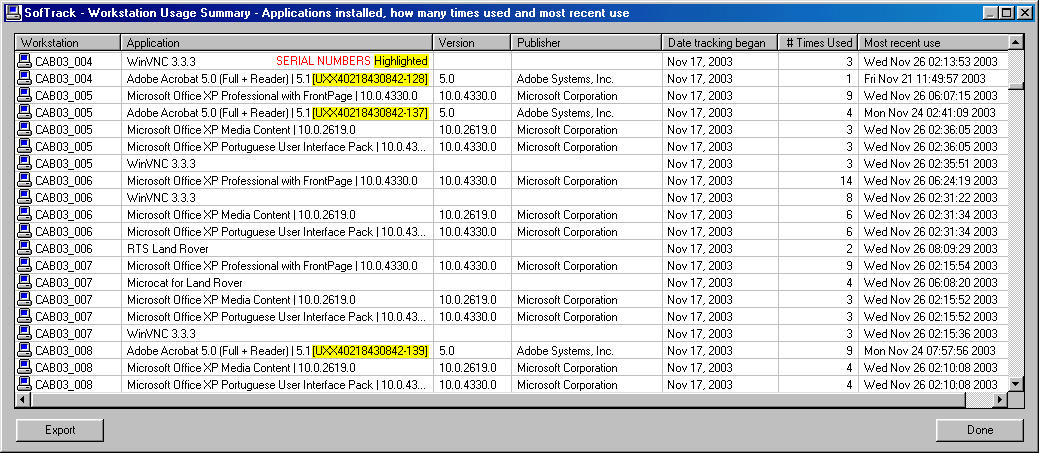Sort by # Times Used column
1039x453 pixels.
tap(818, 43)
